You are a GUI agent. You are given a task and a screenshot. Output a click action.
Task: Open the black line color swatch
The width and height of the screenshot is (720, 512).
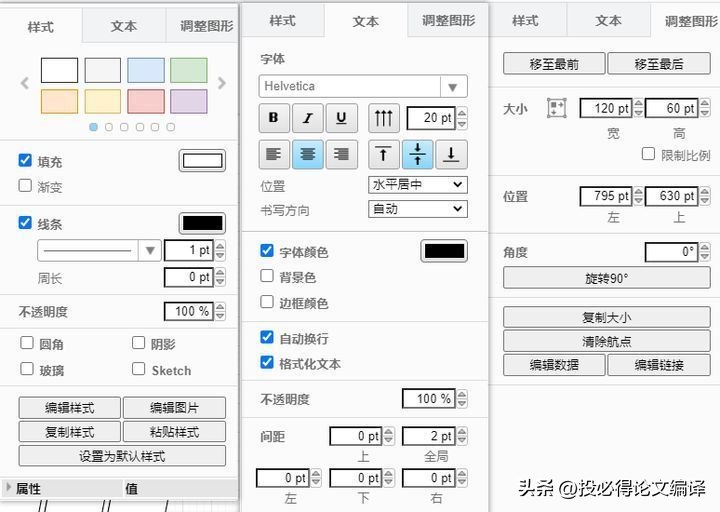click(x=202, y=223)
